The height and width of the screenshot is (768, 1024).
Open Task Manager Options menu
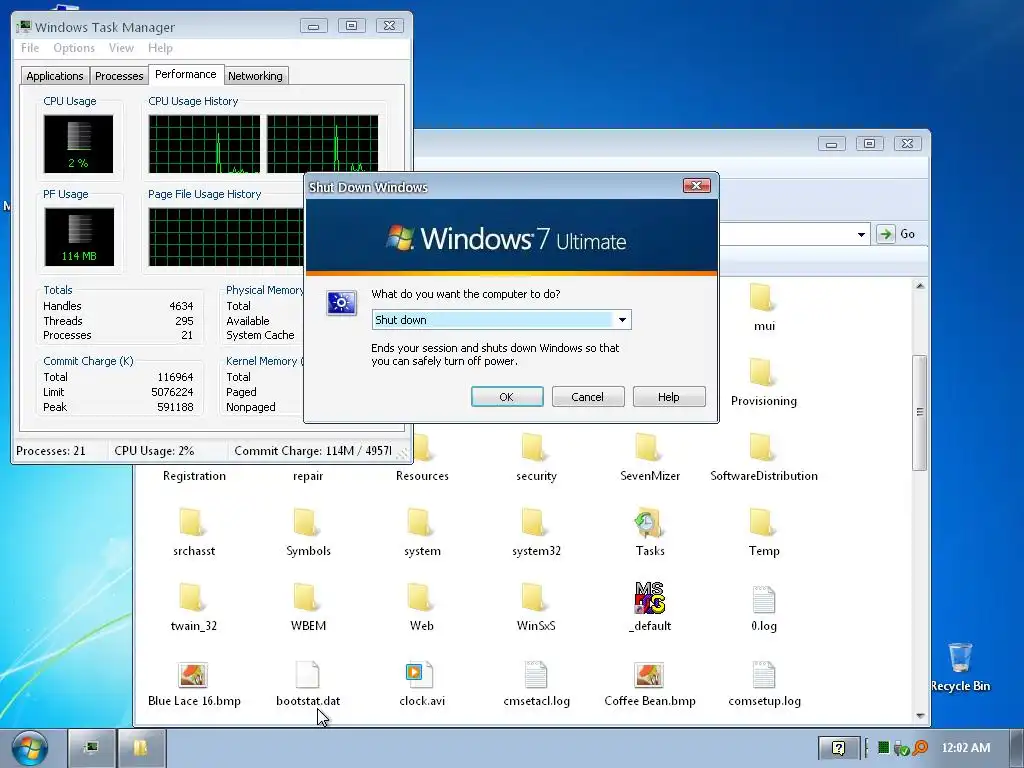74,48
